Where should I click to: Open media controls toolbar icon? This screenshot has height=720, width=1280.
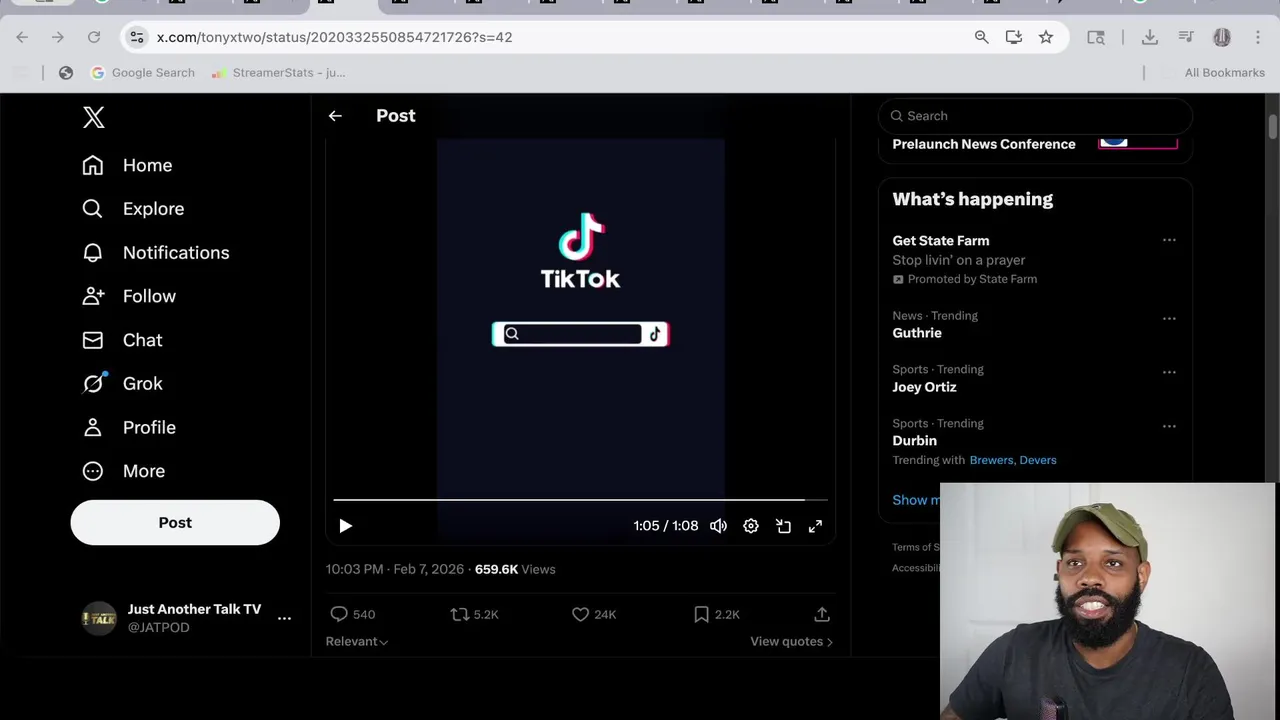coord(1186,37)
